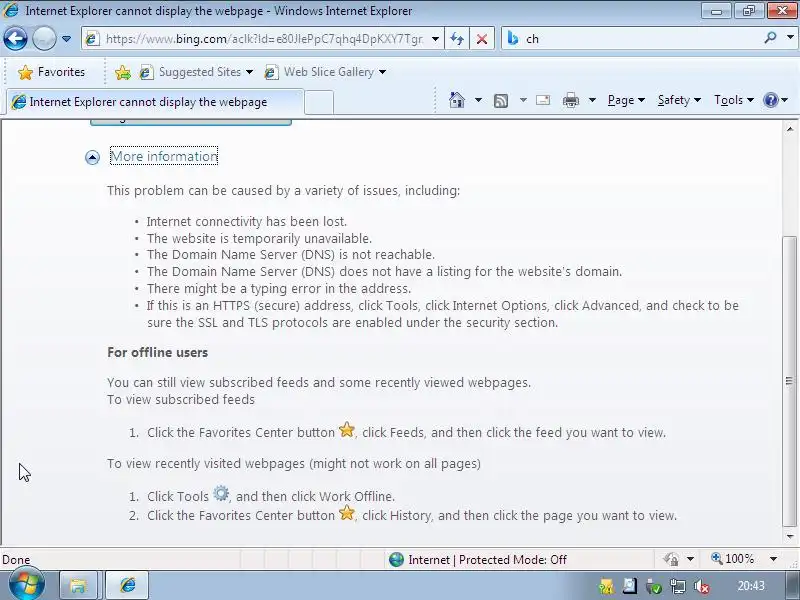Image resolution: width=800 pixels, height=600 pixels.
Task: Click the Bing logo in the search box
Action: click(513, 38)
